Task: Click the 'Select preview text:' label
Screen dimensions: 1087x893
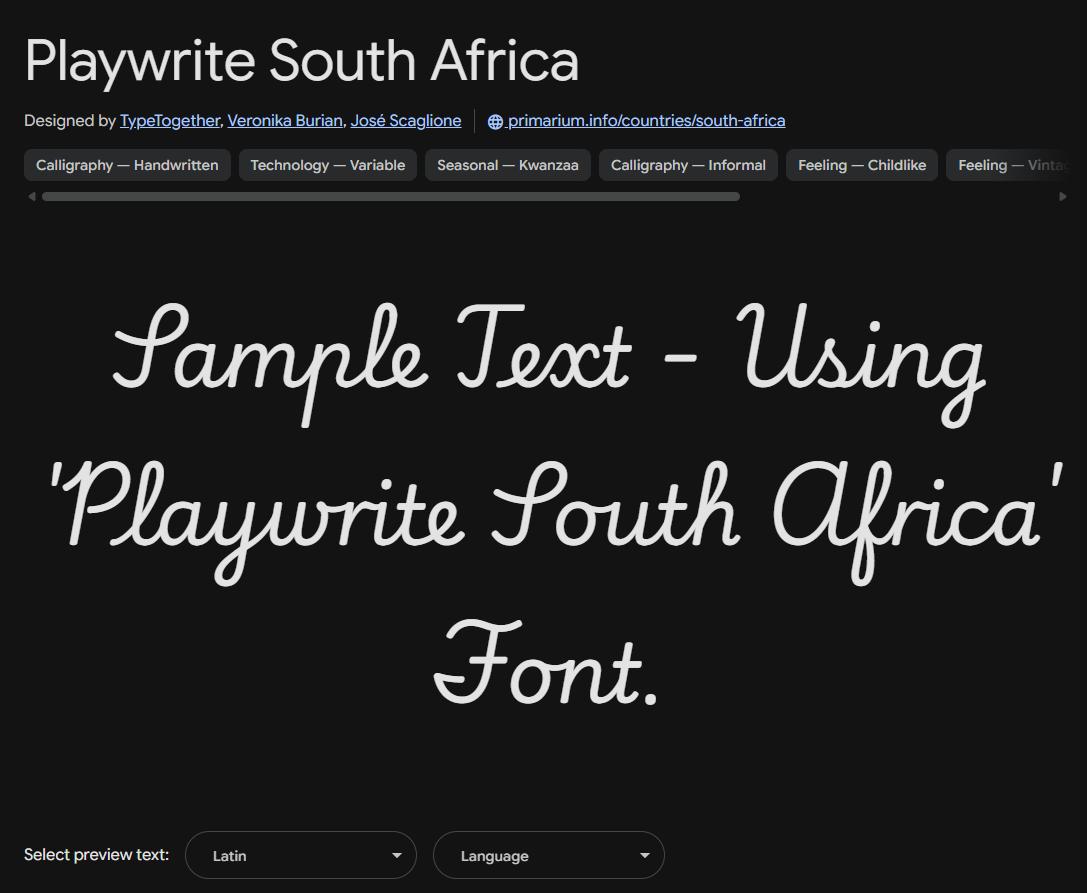Action: click(96, 855)
